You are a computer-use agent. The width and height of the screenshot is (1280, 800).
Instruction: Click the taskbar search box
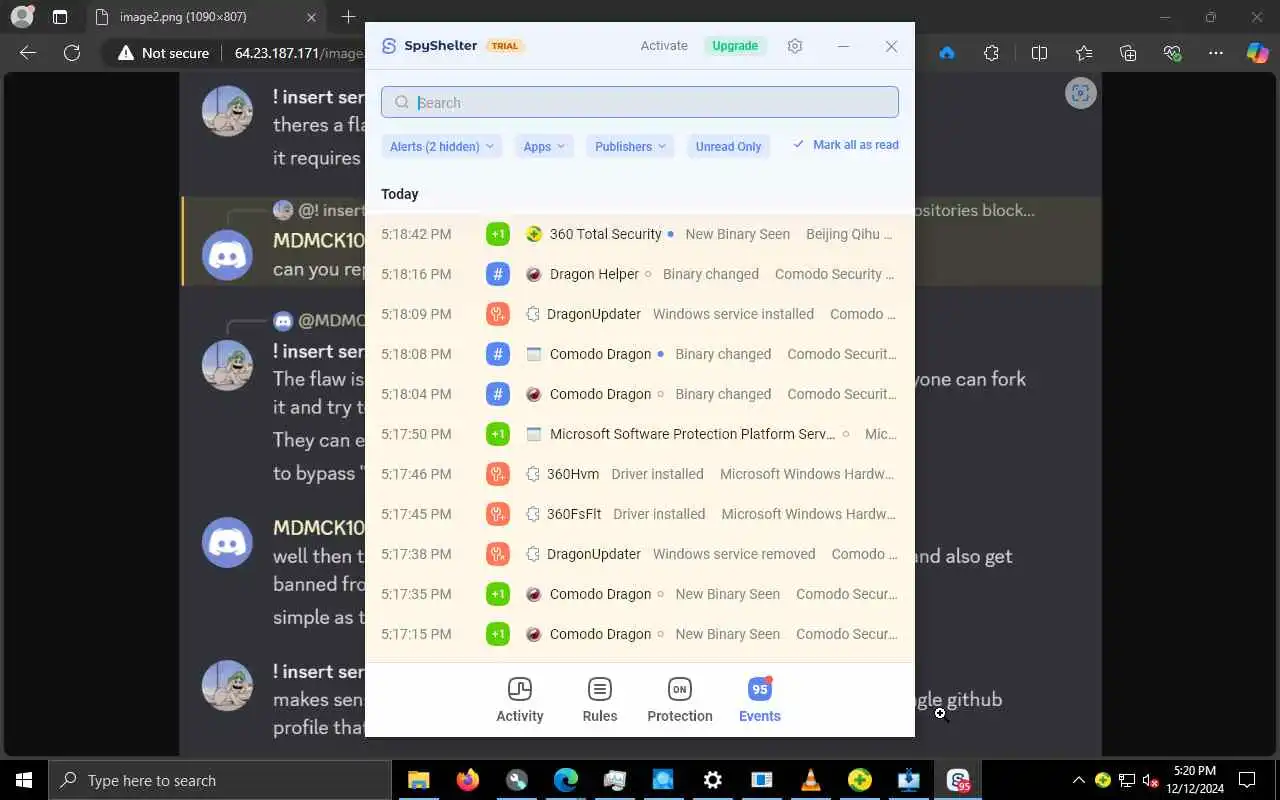220,780
